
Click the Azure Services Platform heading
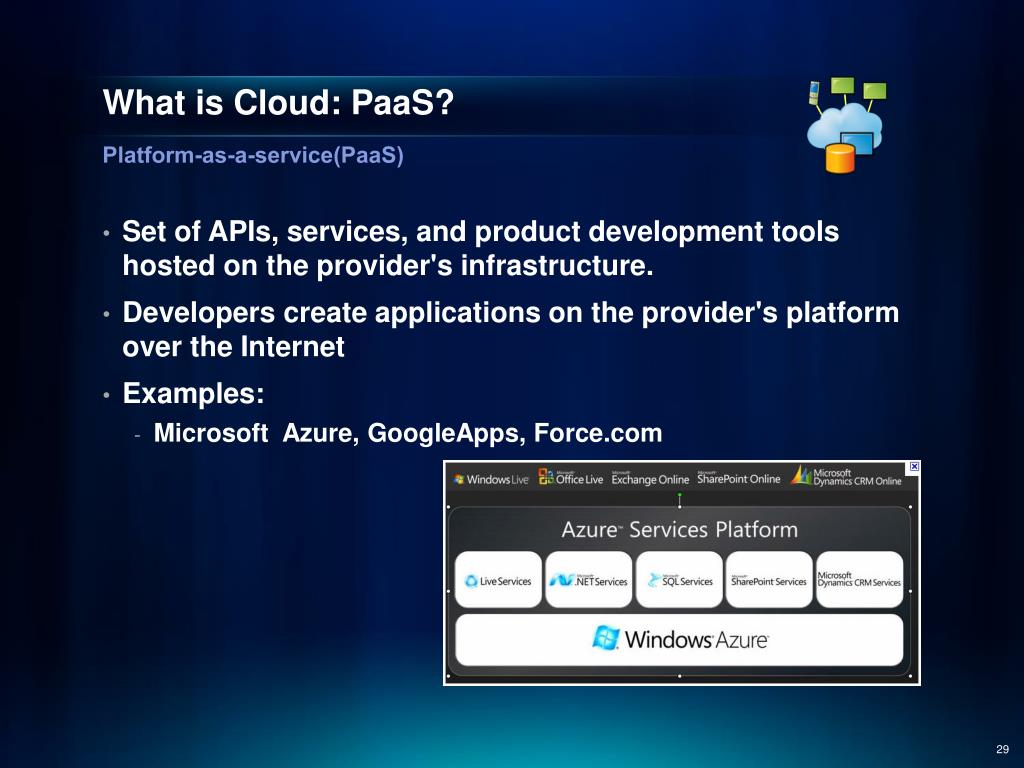pos(679,529)
